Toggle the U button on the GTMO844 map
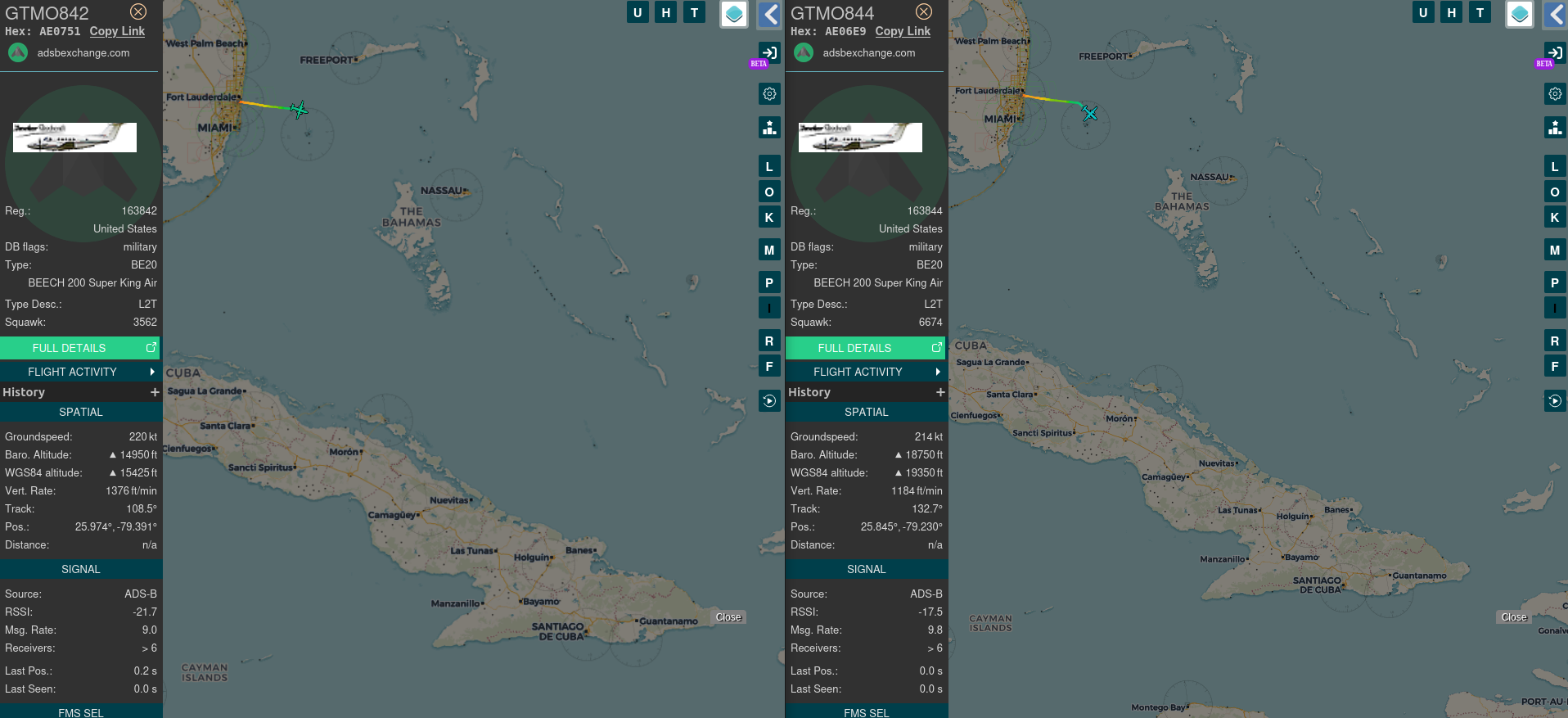The height and width of the screenshot is (718, 1568). (x=1423, y=12)
